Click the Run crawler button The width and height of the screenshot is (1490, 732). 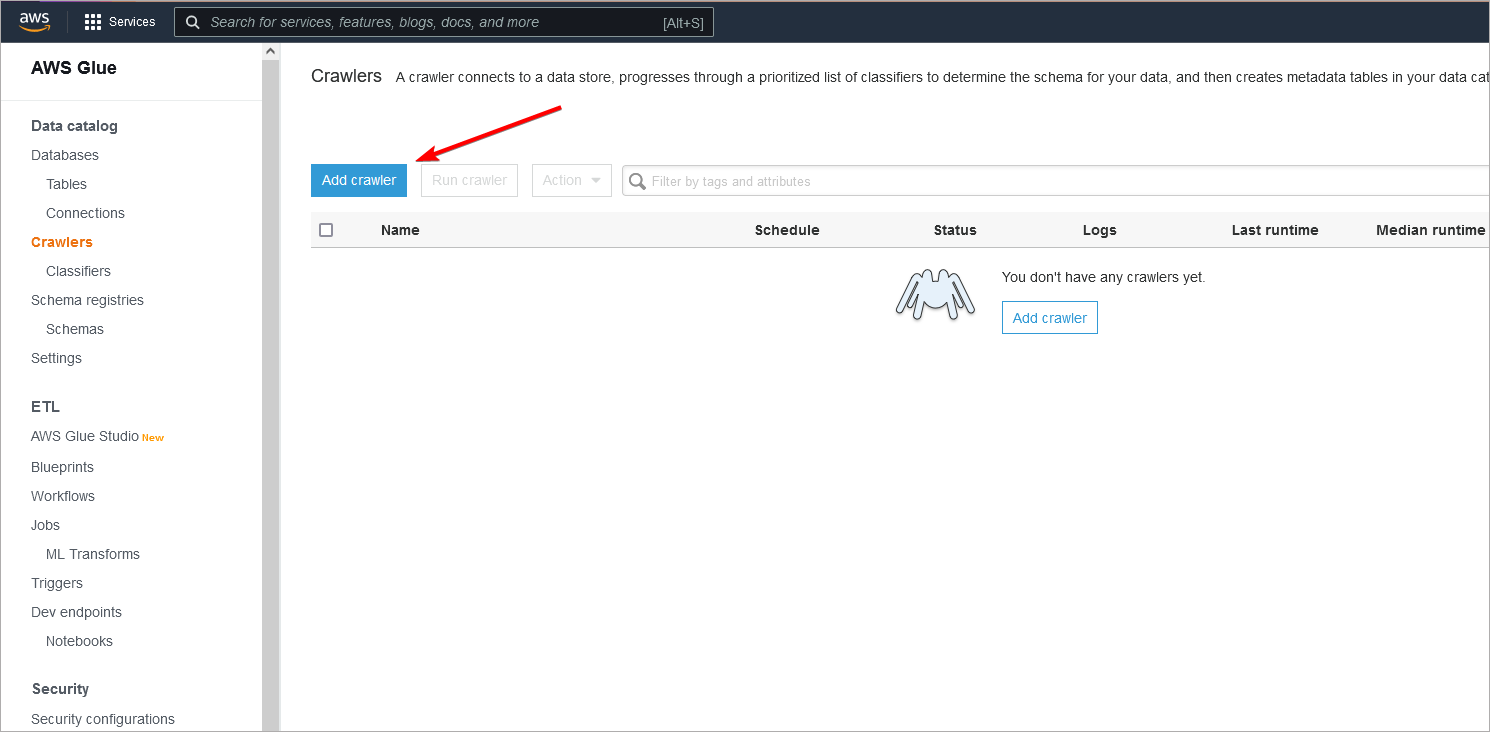(469, 180)
